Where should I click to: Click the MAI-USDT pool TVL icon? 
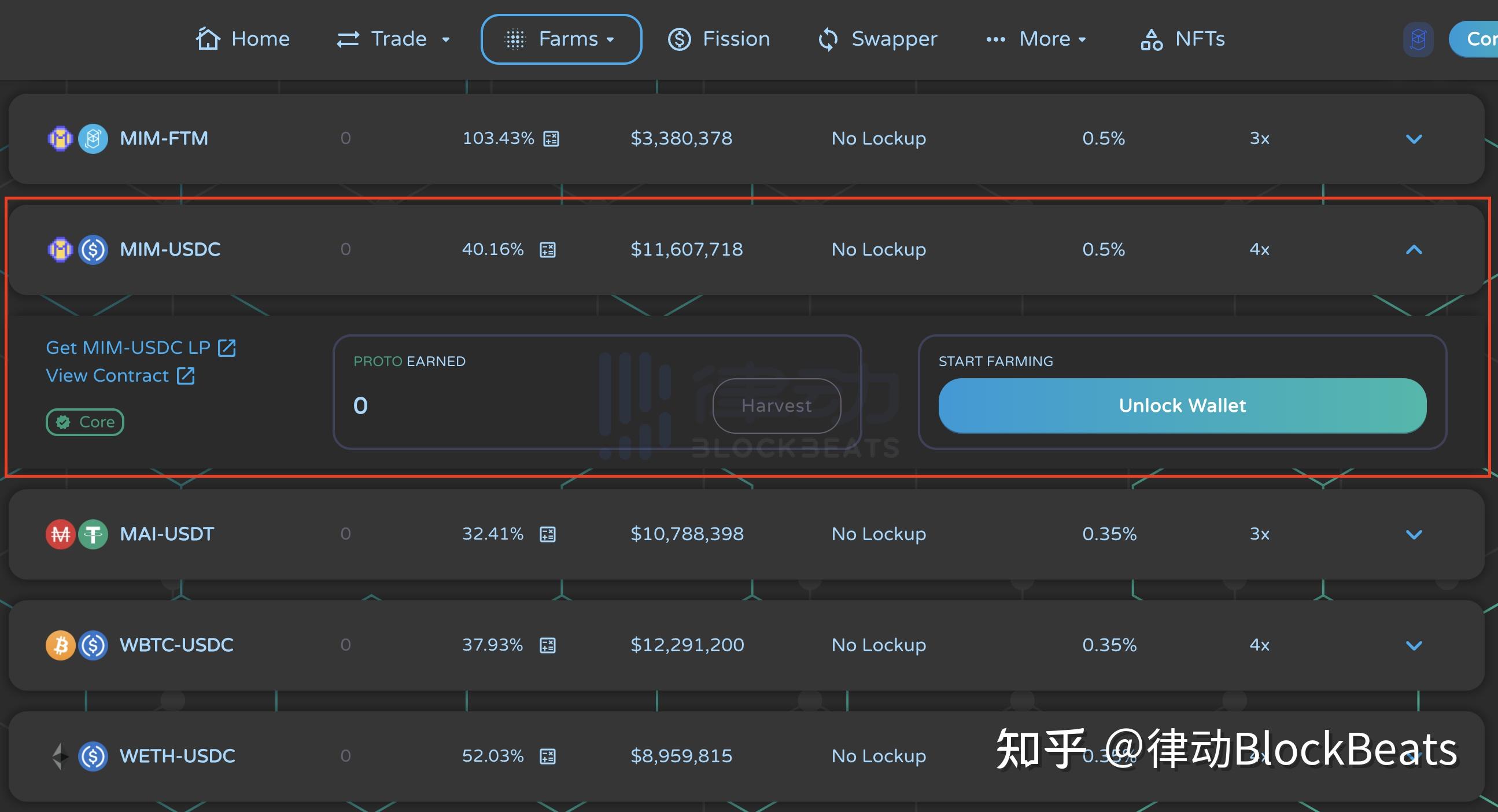click(549, 534)
